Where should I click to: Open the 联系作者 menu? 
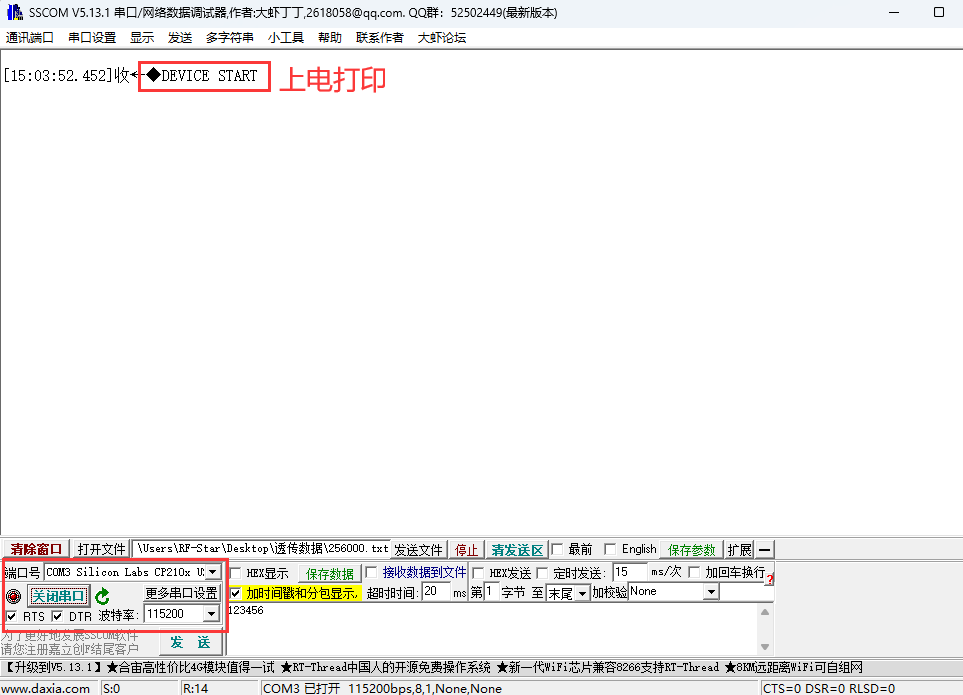(x=380, y=37)
